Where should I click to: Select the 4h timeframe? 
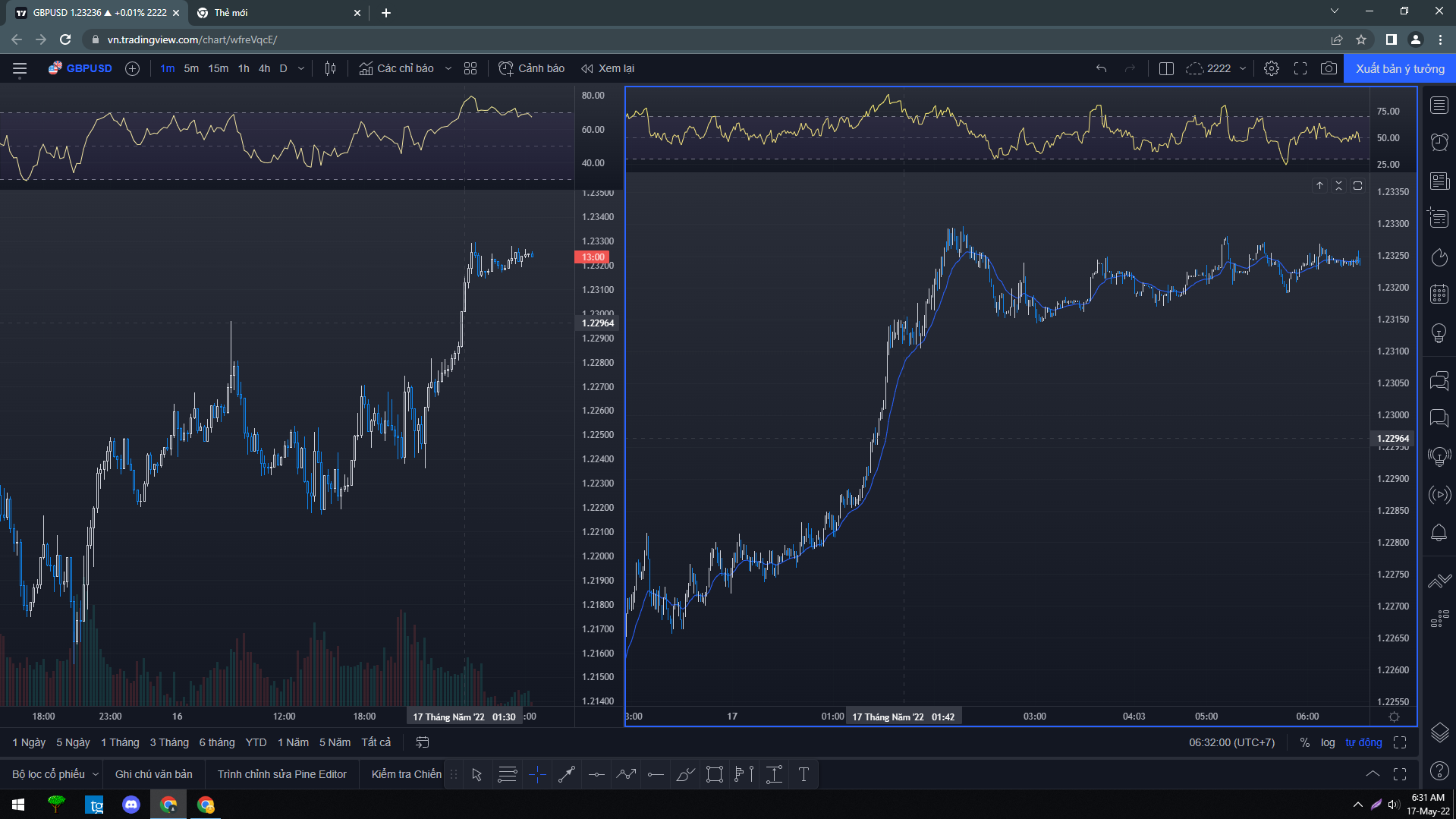[x=264, y=68]
